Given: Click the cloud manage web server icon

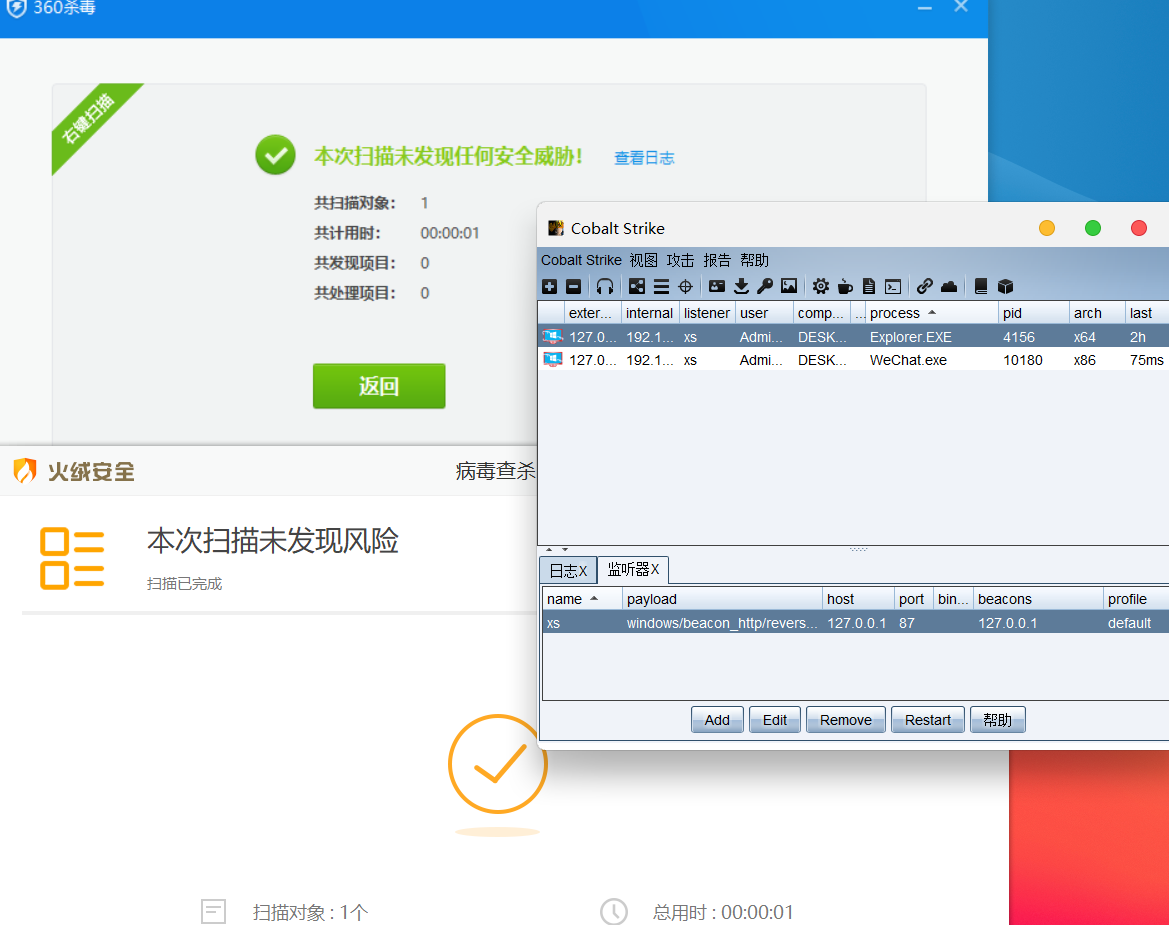Looking at the screenshot, I should point(949,286).
